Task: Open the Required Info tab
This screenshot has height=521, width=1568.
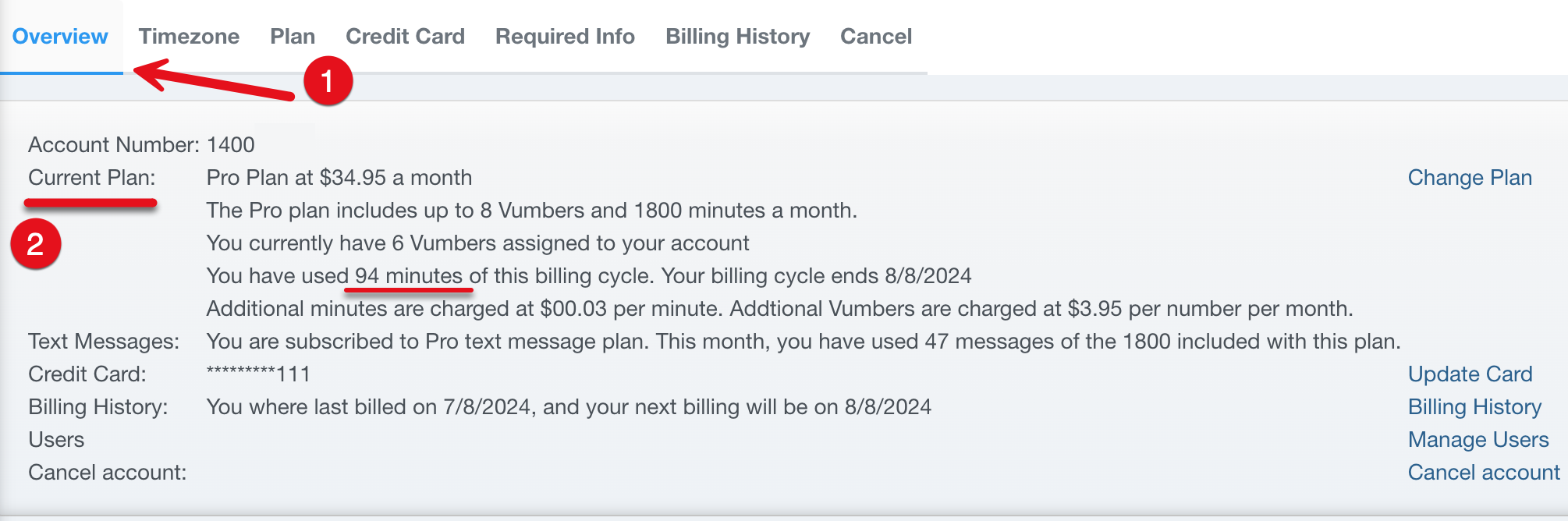Action: click(565, 37)
